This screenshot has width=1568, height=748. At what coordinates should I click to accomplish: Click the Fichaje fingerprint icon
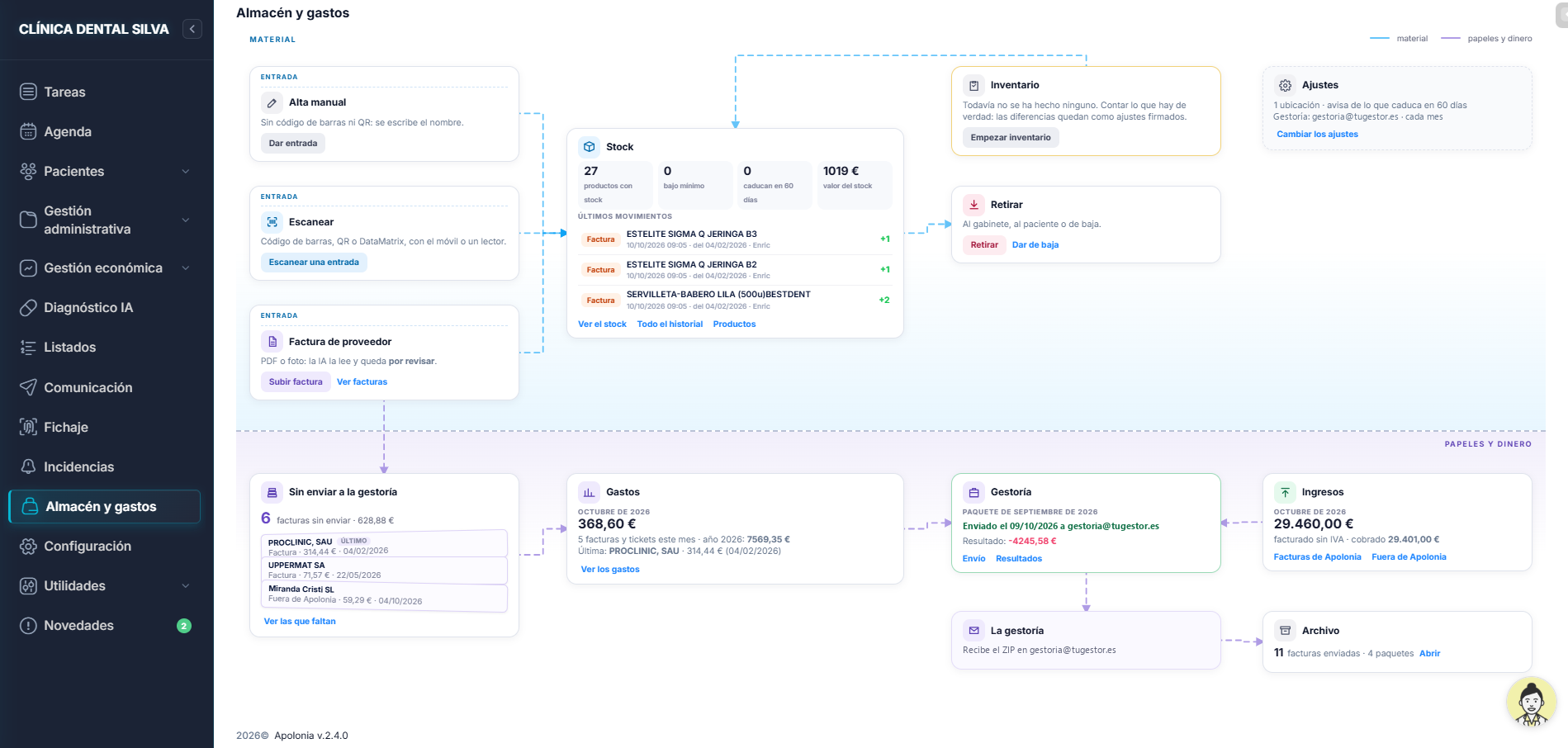coord(28,427)
